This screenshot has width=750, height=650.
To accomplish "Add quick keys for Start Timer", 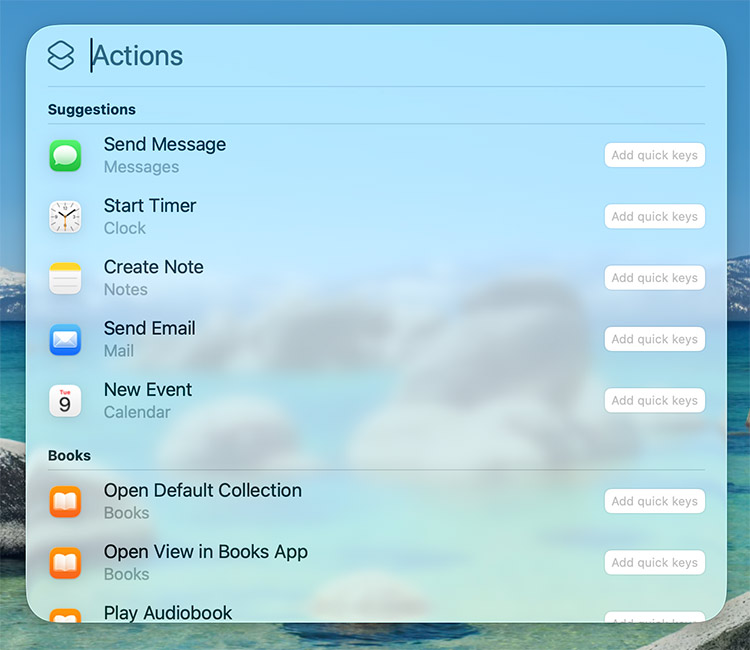I will [x=654, y=217].
